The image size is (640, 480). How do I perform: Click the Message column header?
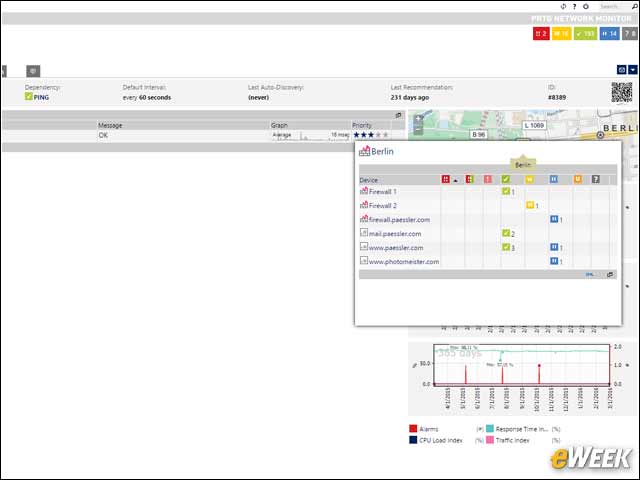(x=110, y=125)
